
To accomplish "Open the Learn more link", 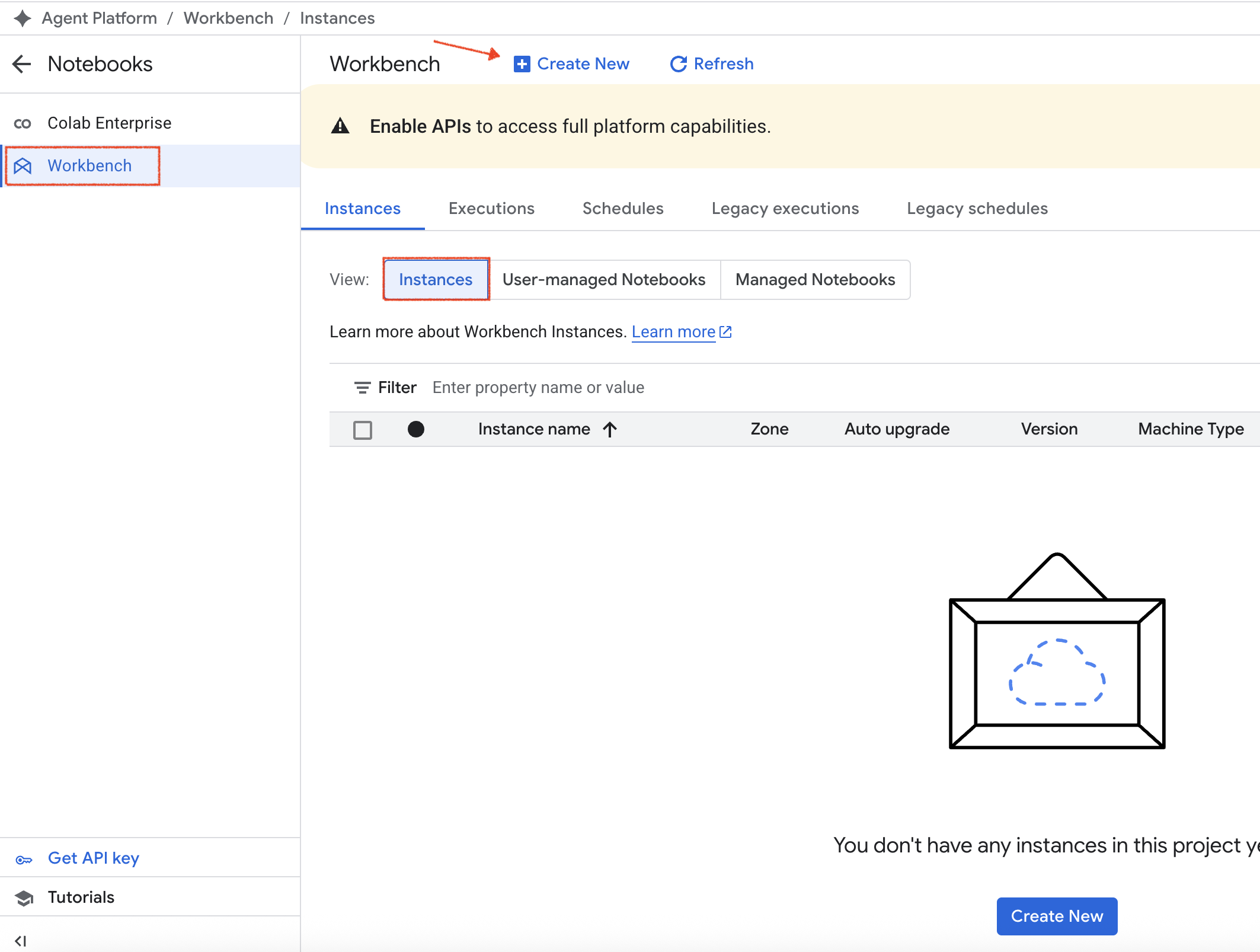I will pos(674,332).
